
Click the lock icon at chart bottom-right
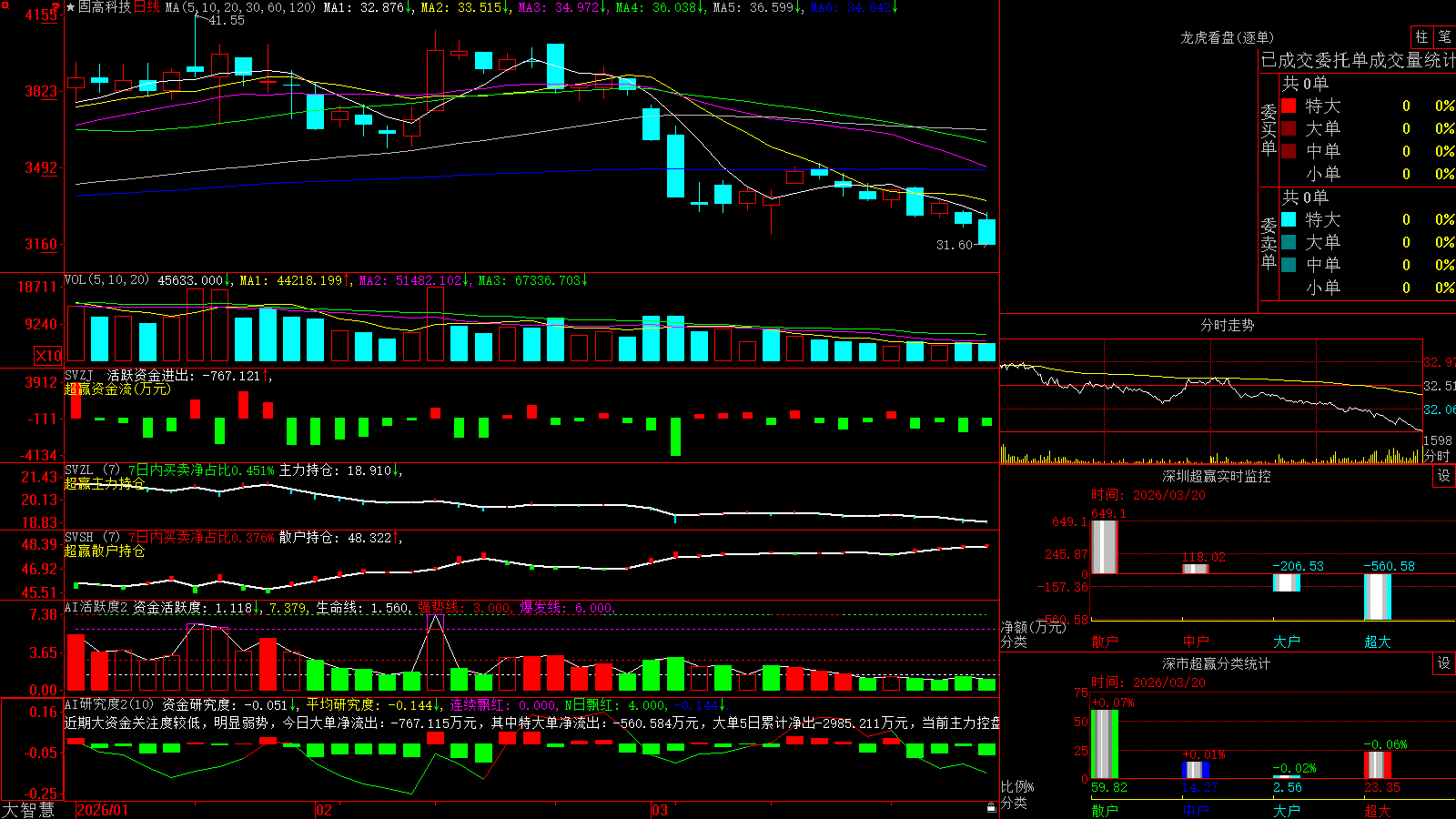992,808
